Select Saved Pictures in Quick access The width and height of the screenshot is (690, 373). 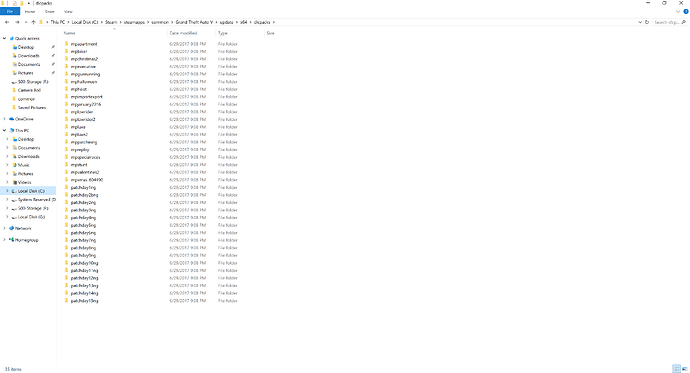pos(32,107)
